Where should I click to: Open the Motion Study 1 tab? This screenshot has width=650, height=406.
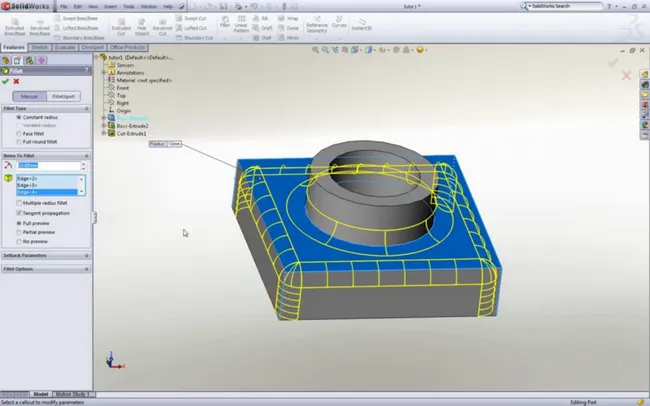[73, 394]
